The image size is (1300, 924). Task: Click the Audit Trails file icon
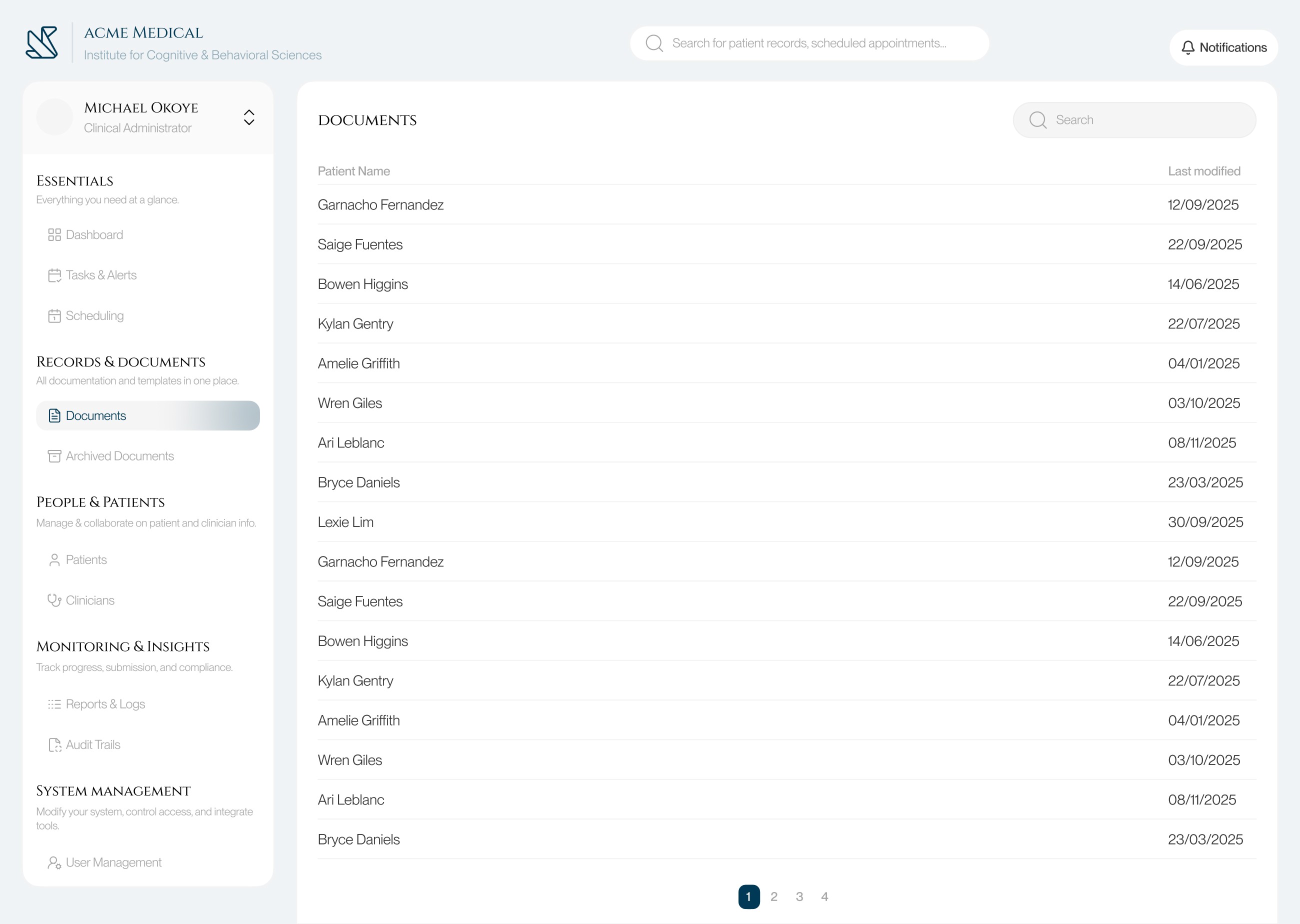click(54, 745)
